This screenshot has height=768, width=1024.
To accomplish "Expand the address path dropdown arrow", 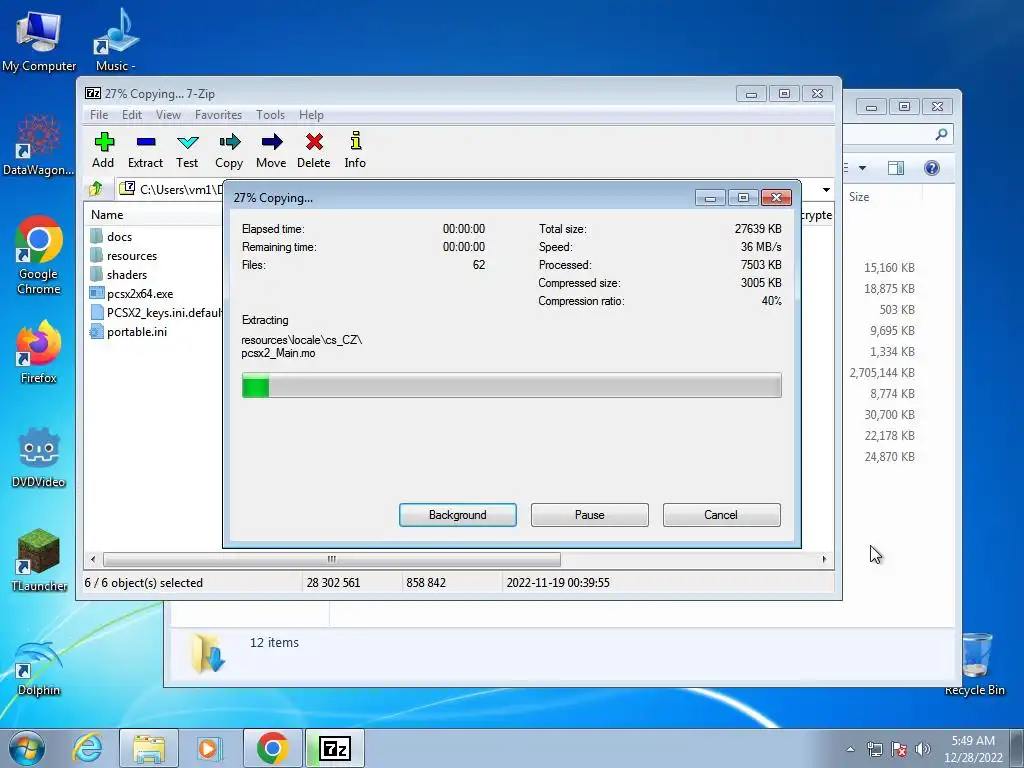I will tap(826, 189).
